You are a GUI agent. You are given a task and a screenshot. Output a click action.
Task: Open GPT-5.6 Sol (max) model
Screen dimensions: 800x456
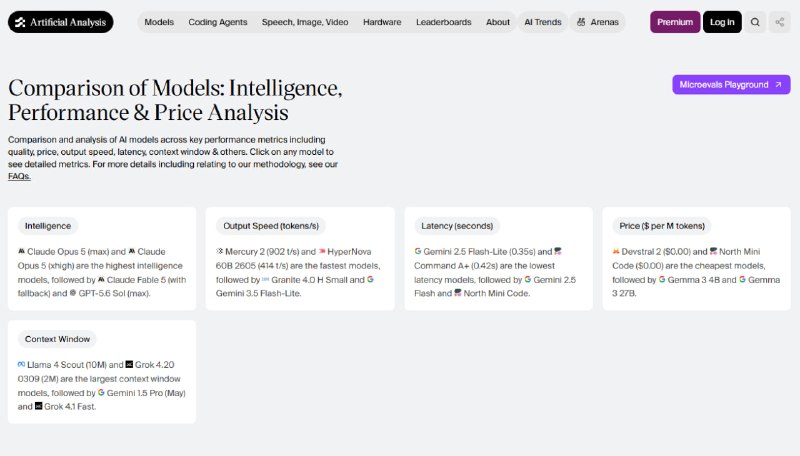pos(114,293)
